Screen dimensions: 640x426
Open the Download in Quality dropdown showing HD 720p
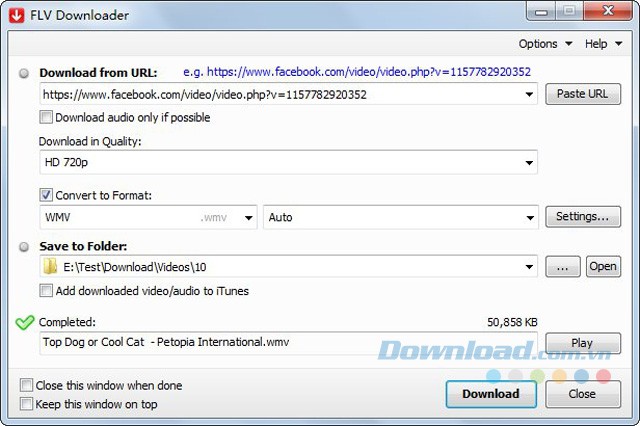(289, 162)
